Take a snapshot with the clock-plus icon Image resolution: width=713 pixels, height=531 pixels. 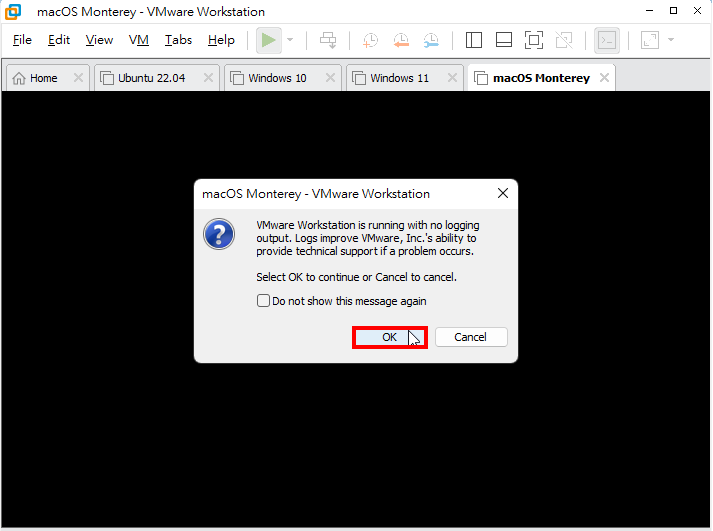(x=370, y=40)
